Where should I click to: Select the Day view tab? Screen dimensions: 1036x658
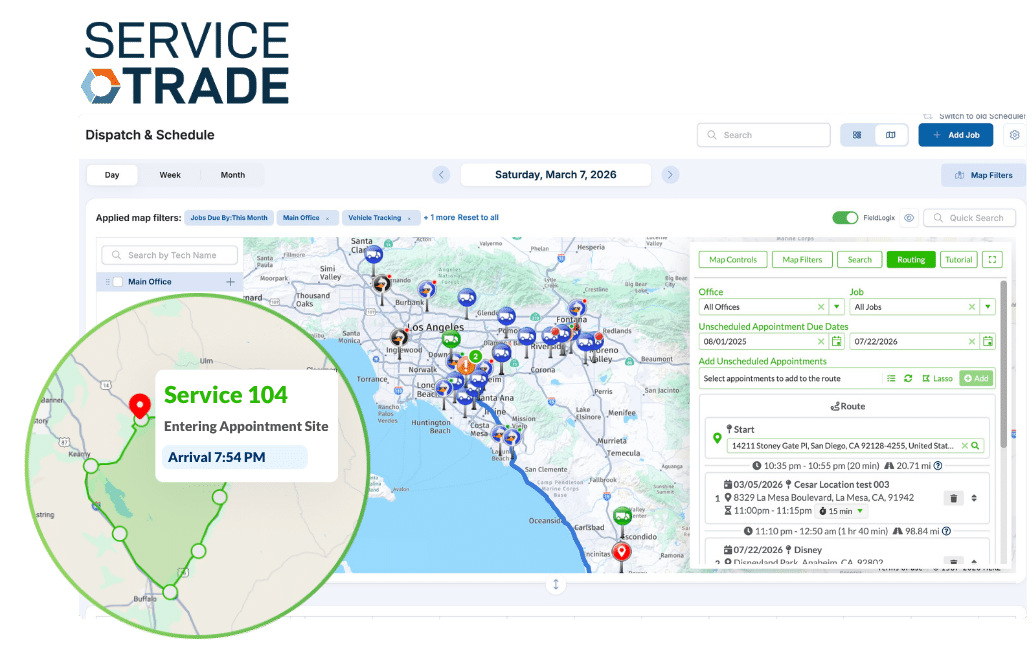point(112,175)
